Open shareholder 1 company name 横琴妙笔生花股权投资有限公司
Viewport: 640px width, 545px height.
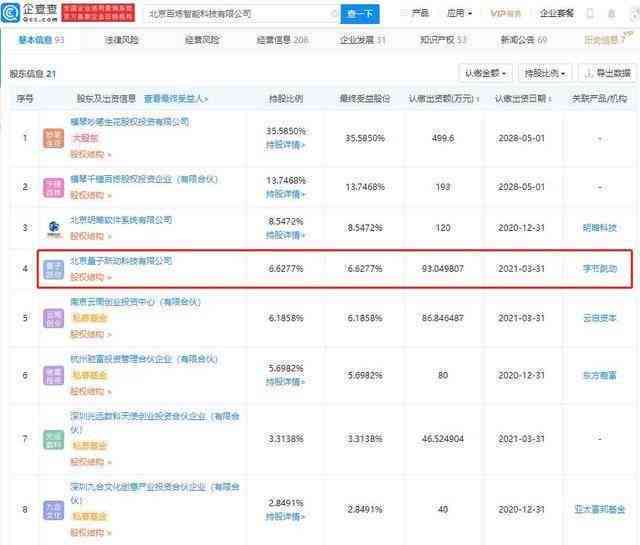click(x=130, y=122)
